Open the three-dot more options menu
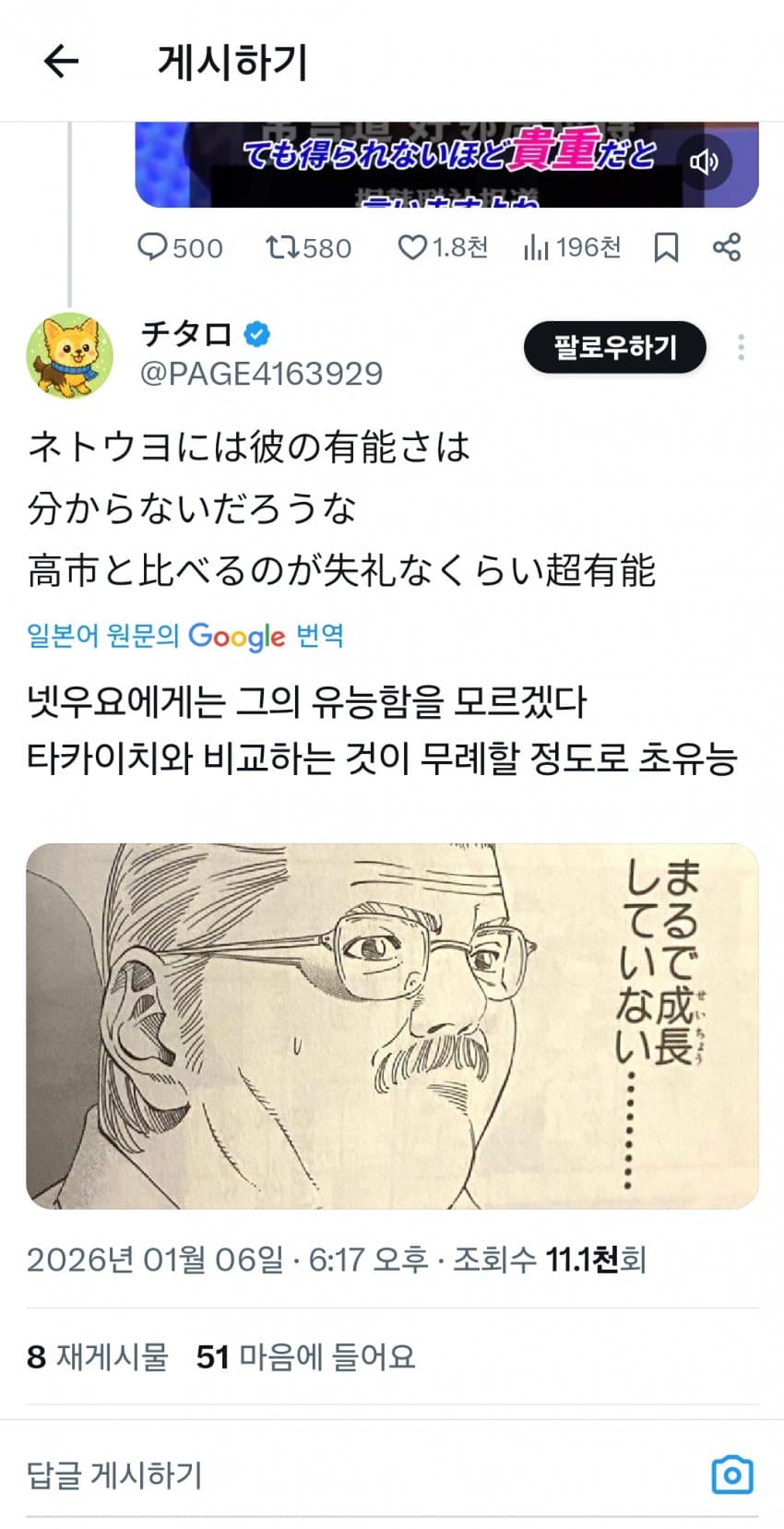The width and height of the screenshot is (784, 1529). coord(741,348)
